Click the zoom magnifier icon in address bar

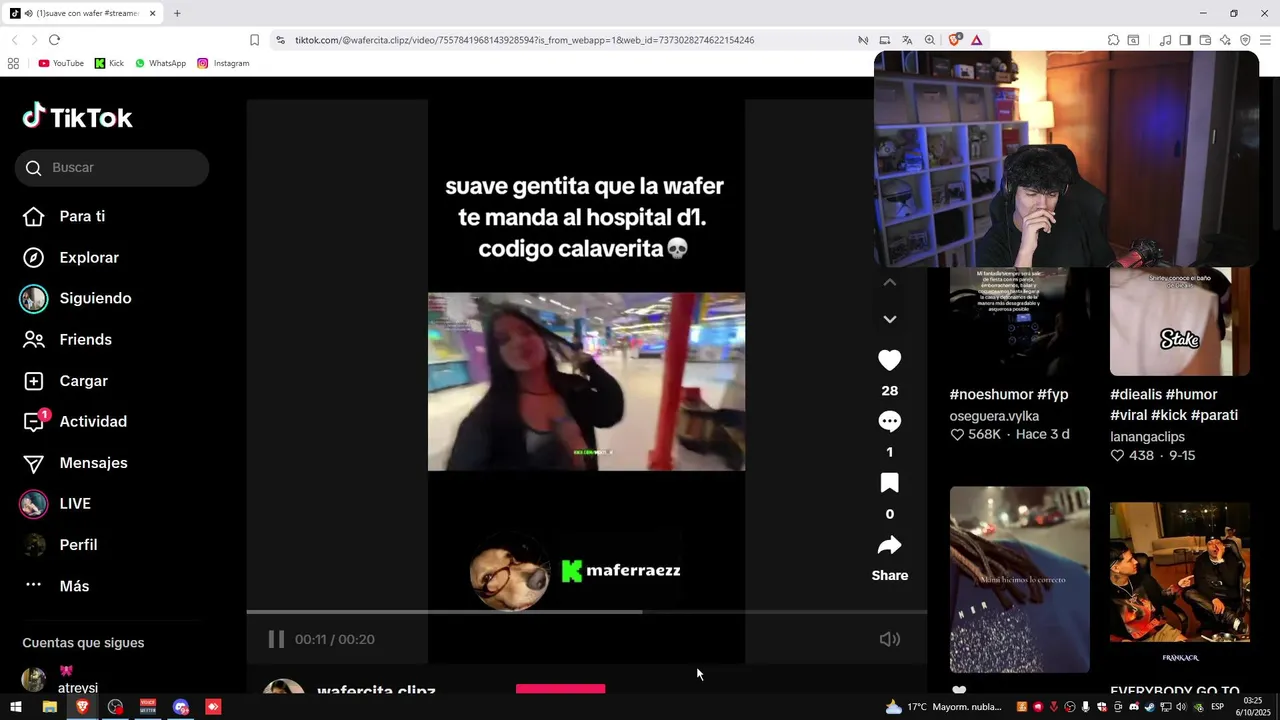tap(930, 40)
